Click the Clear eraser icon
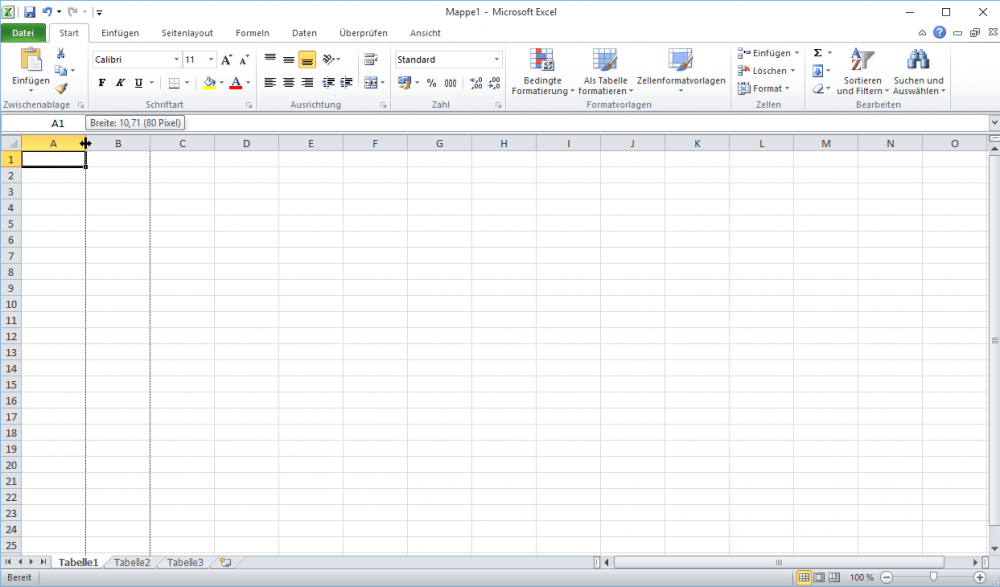The image size is (1000, 587). 818,89
